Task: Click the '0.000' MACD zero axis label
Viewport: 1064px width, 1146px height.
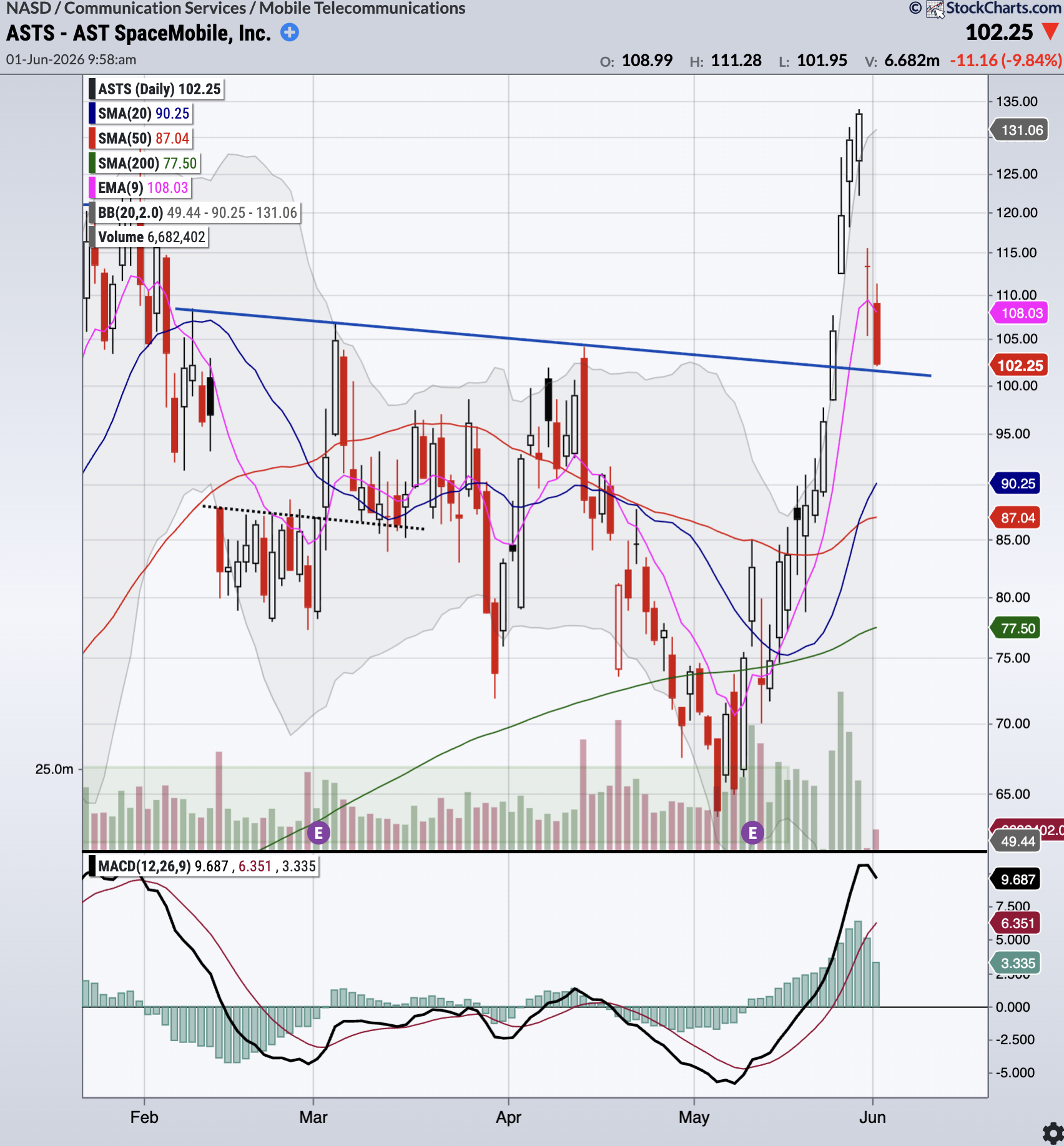Action: click(x=1013, y=1007)
